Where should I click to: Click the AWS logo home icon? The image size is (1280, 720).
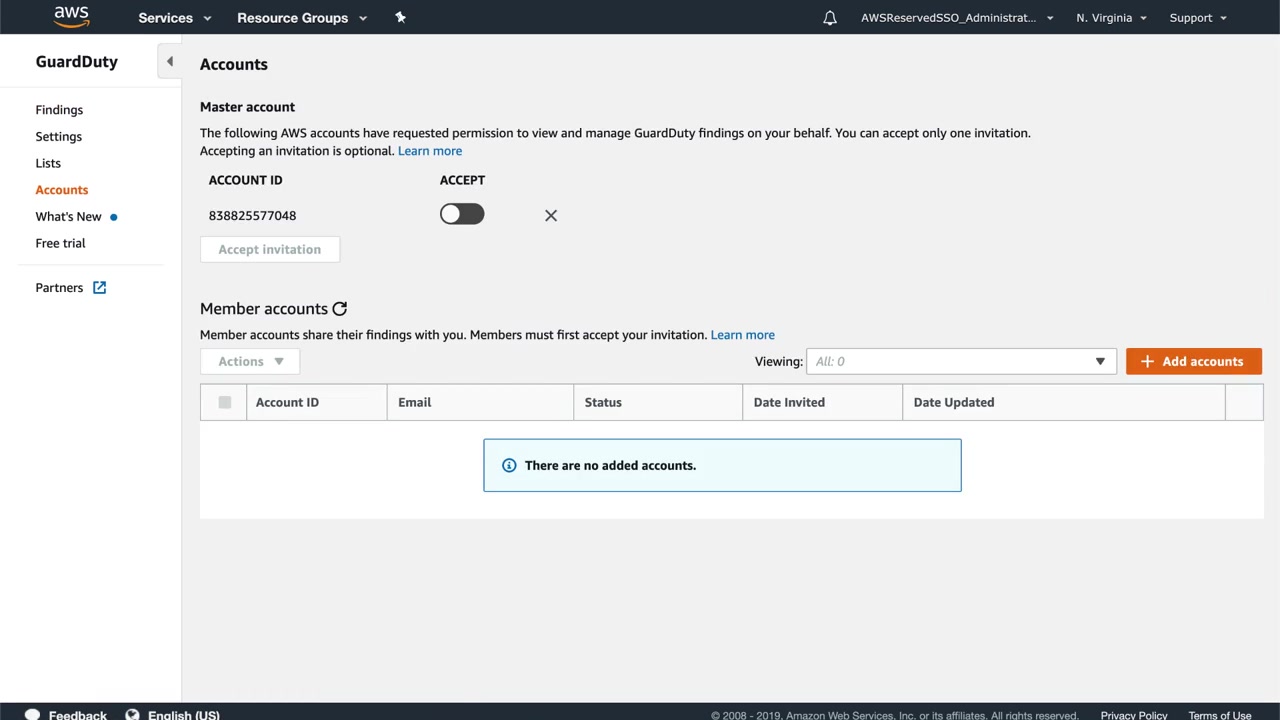(71, 17)
